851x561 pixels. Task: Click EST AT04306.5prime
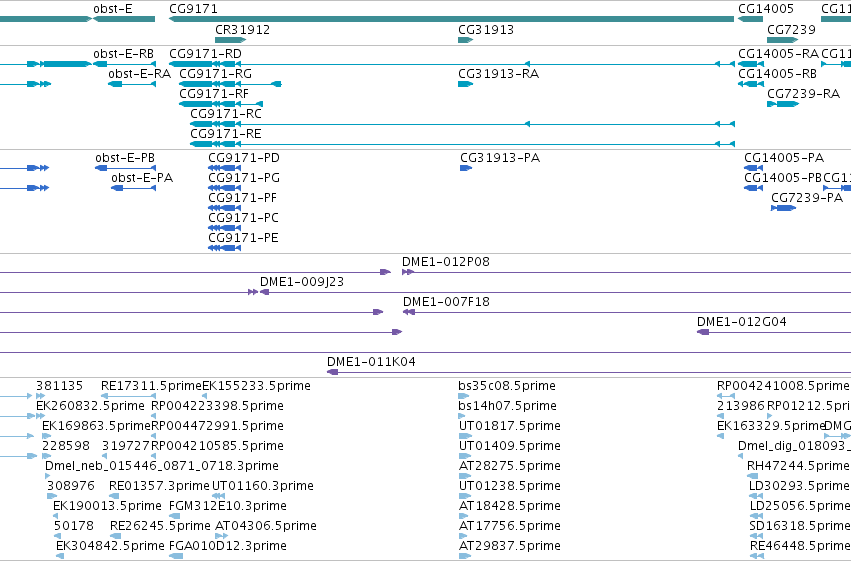(x=221, y=536)
